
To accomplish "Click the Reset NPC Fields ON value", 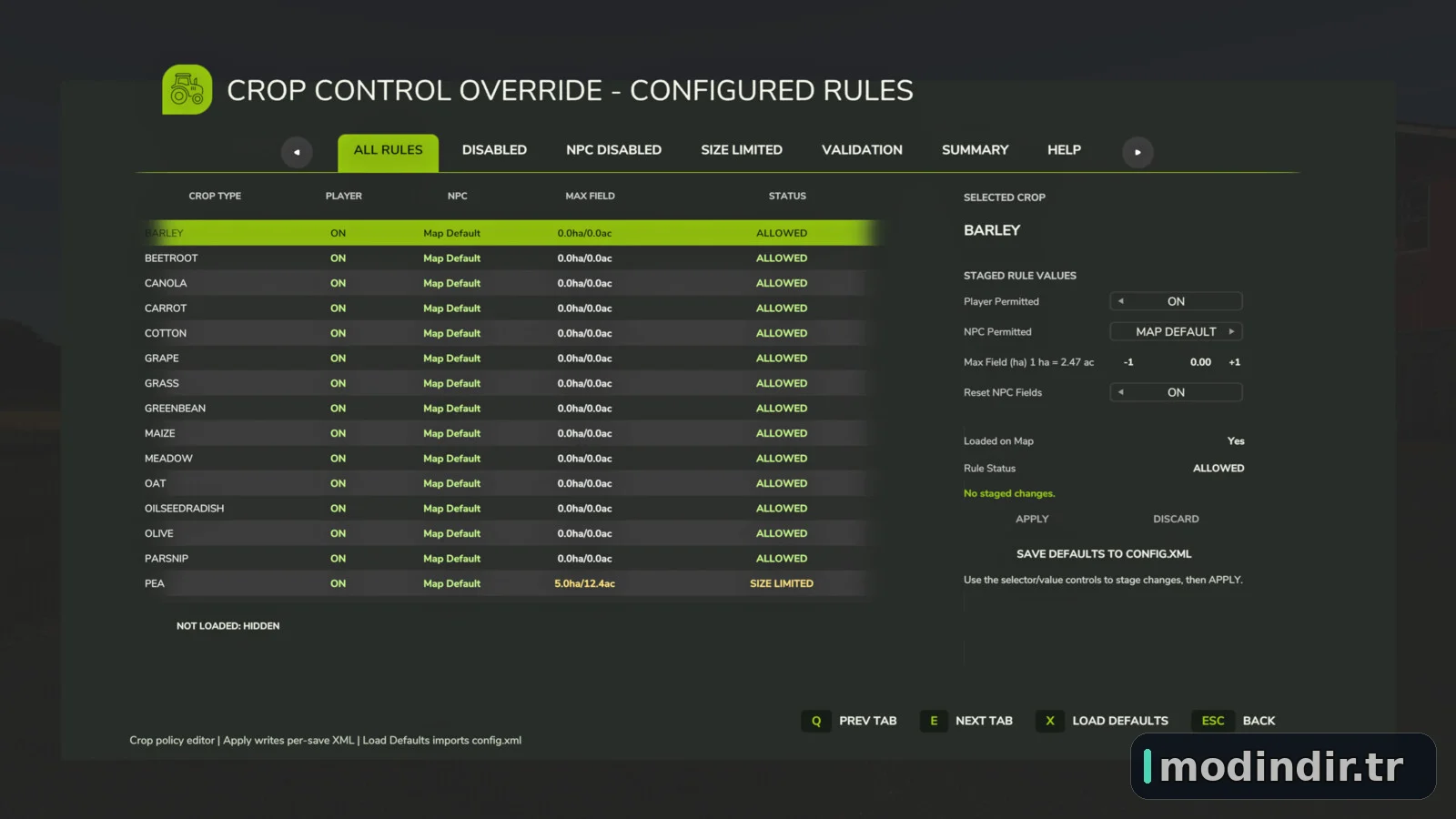I will (x=1176, y=392).
